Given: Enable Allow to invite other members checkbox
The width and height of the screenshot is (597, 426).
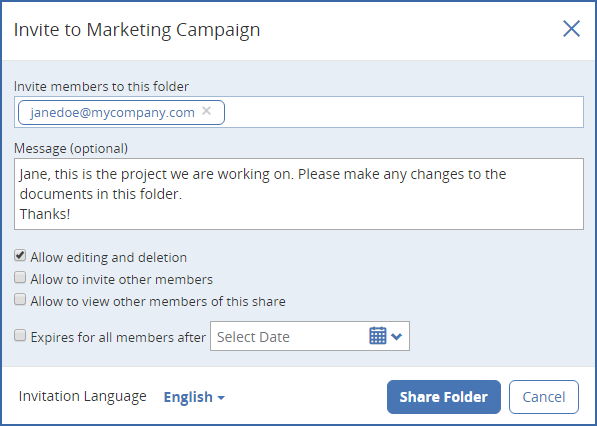Looking at the screenshot, I should click(x=20, y=278).
